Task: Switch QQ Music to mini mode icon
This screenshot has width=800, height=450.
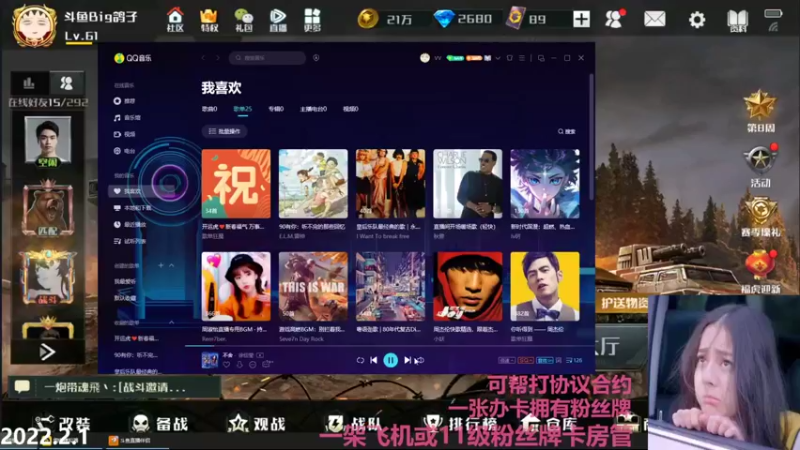Action: pyautogui.click(x=541, y=58)
